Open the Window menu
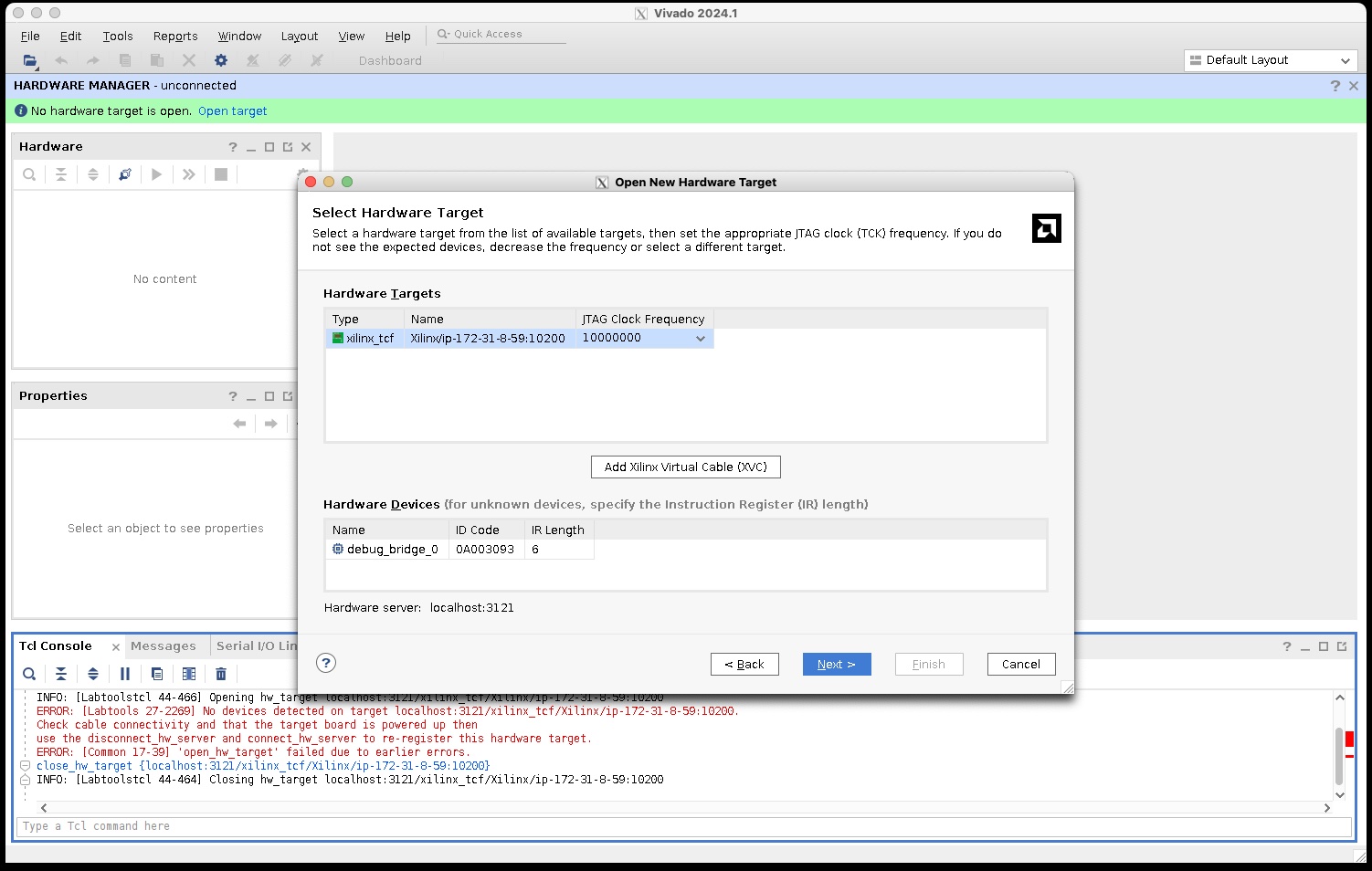 pyautogui.click(x=239, y=37)
